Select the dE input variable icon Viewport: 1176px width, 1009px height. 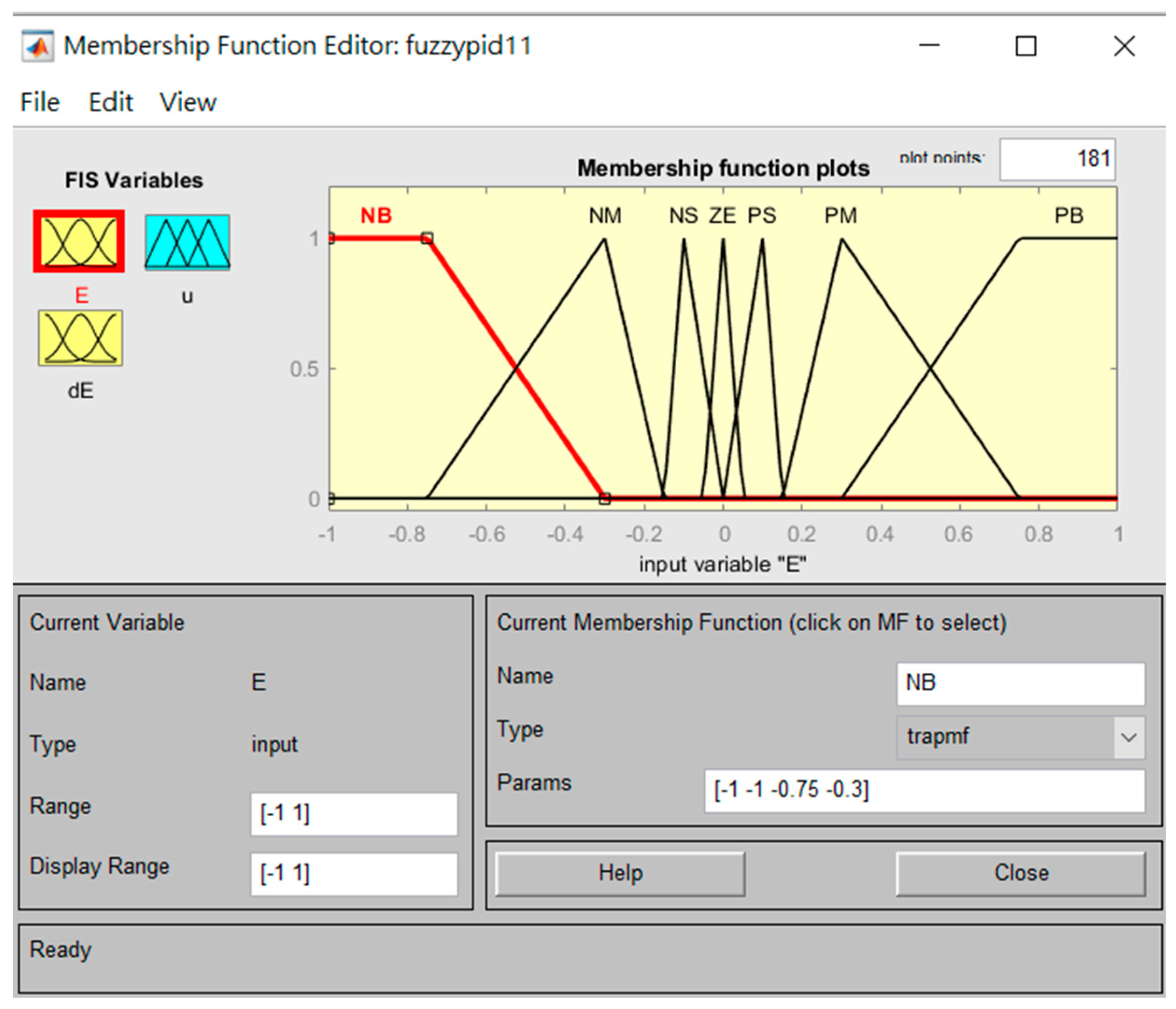(x=80, y=338)
